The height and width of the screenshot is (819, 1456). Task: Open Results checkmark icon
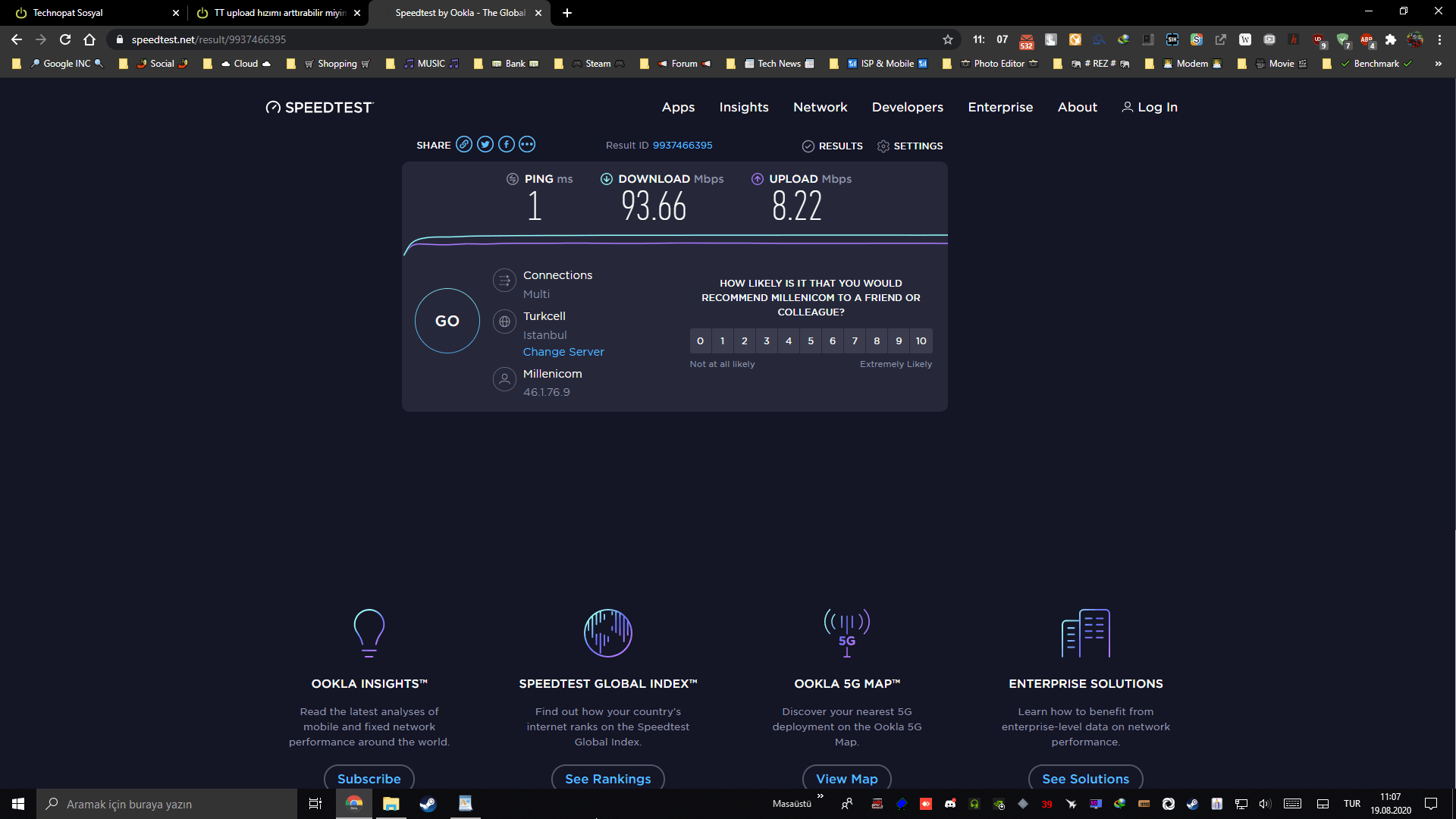pos(808,146)
